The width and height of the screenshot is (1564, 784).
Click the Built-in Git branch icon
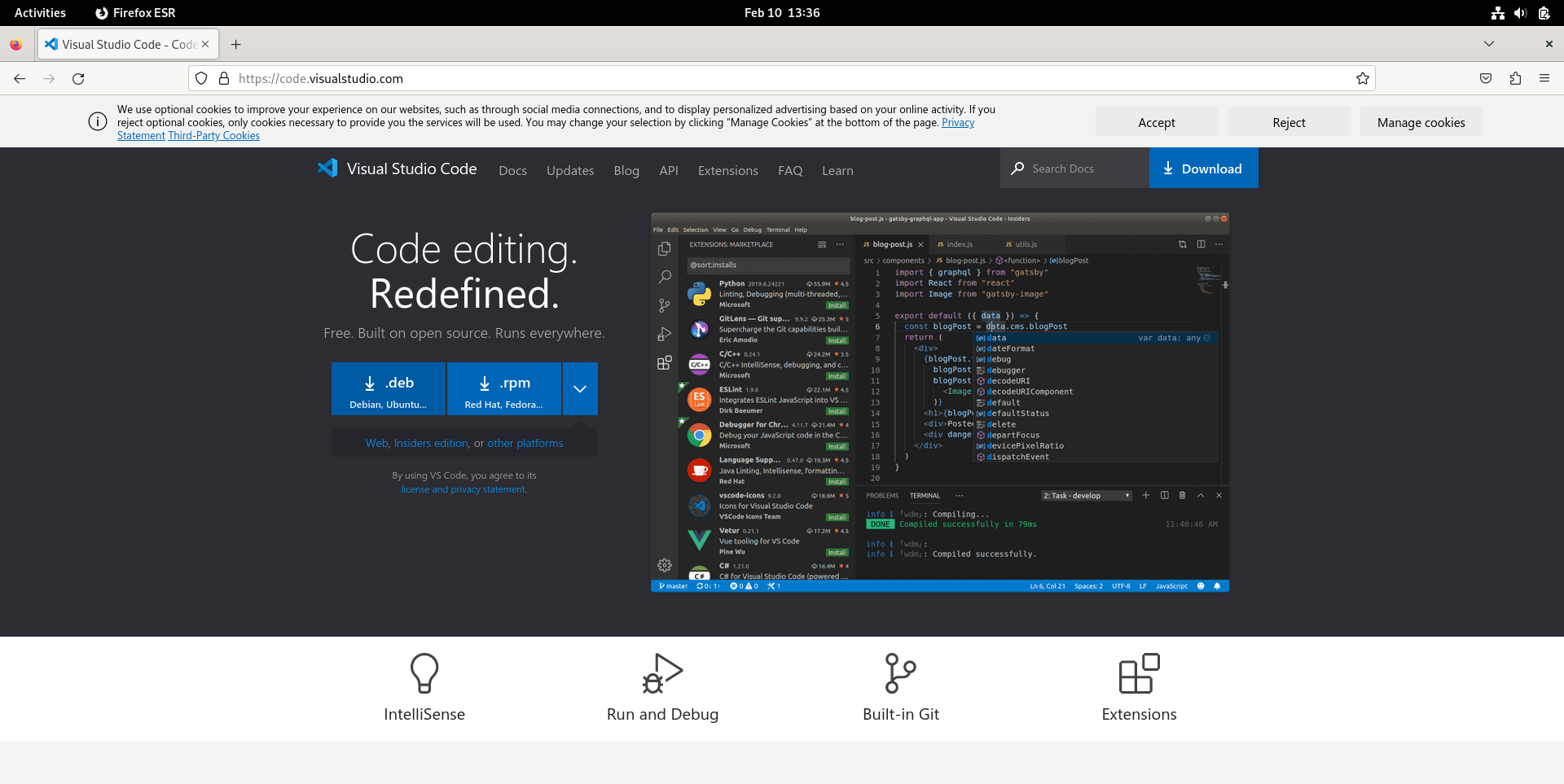pyautogui.click(x=901, y=673)
